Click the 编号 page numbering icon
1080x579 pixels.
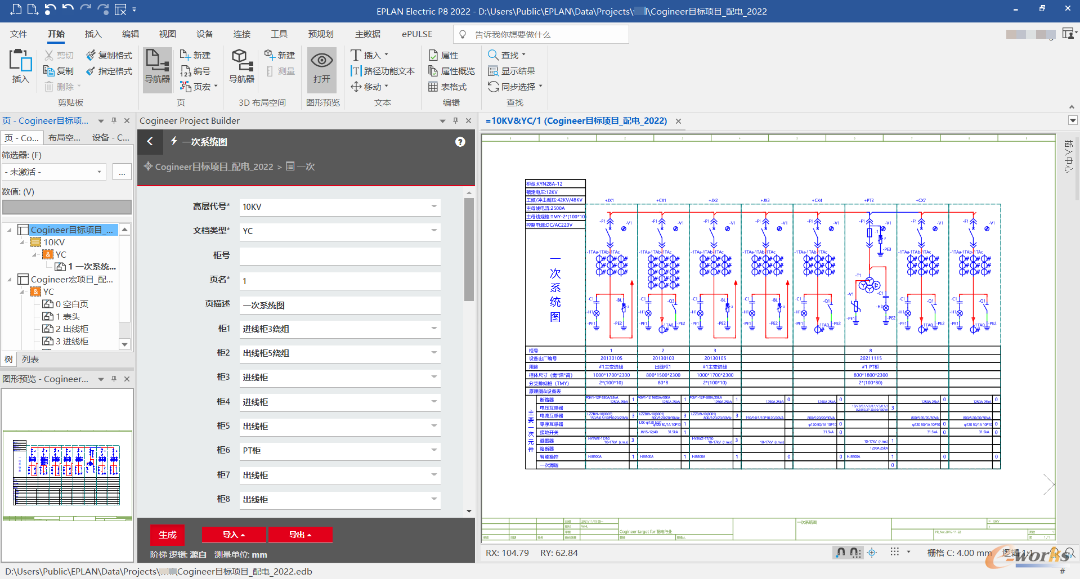point(185,71)
